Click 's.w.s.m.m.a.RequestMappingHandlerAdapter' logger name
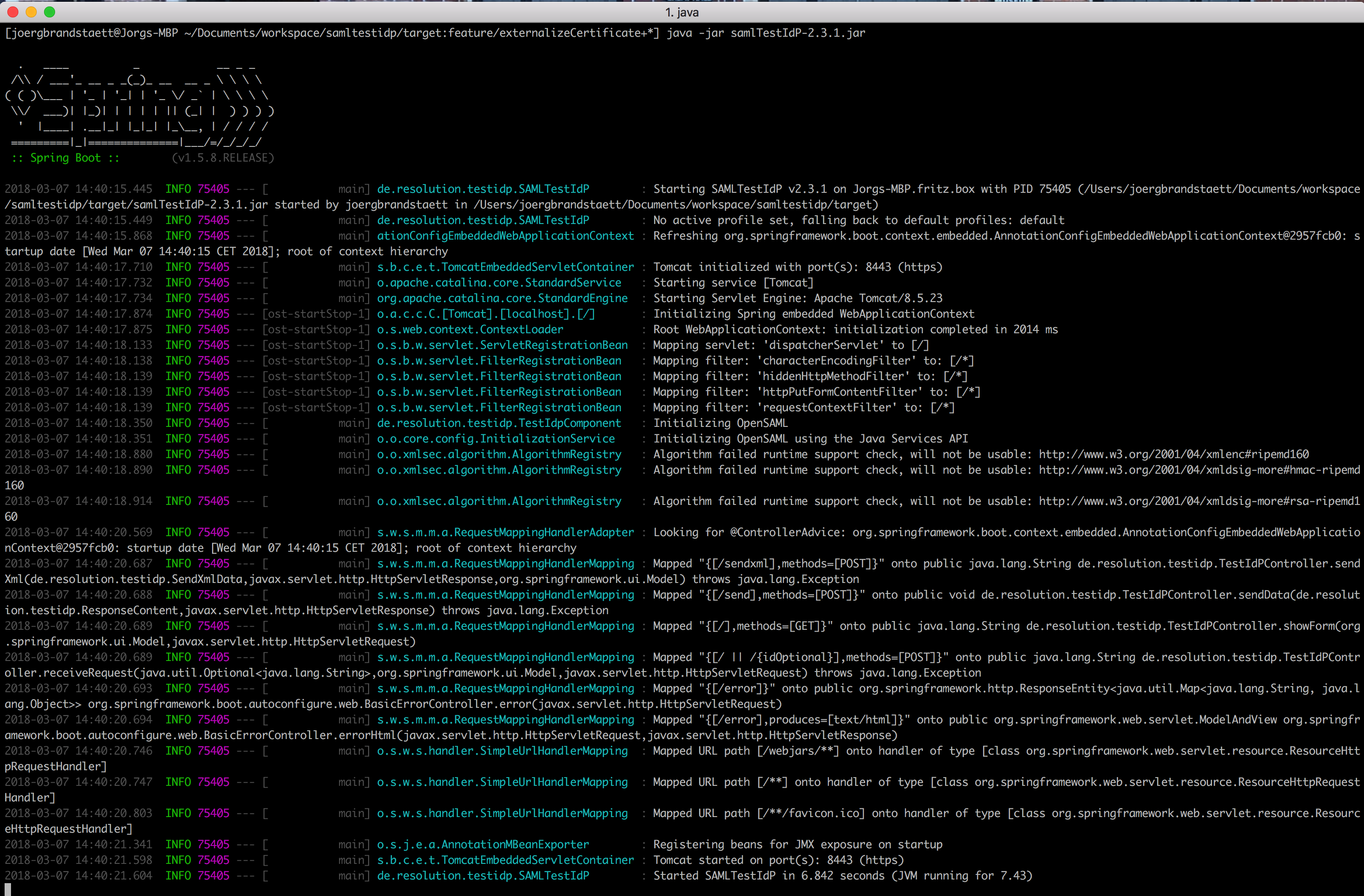The width and height of the screenshot is (1364, 896). tap(505, 532)
